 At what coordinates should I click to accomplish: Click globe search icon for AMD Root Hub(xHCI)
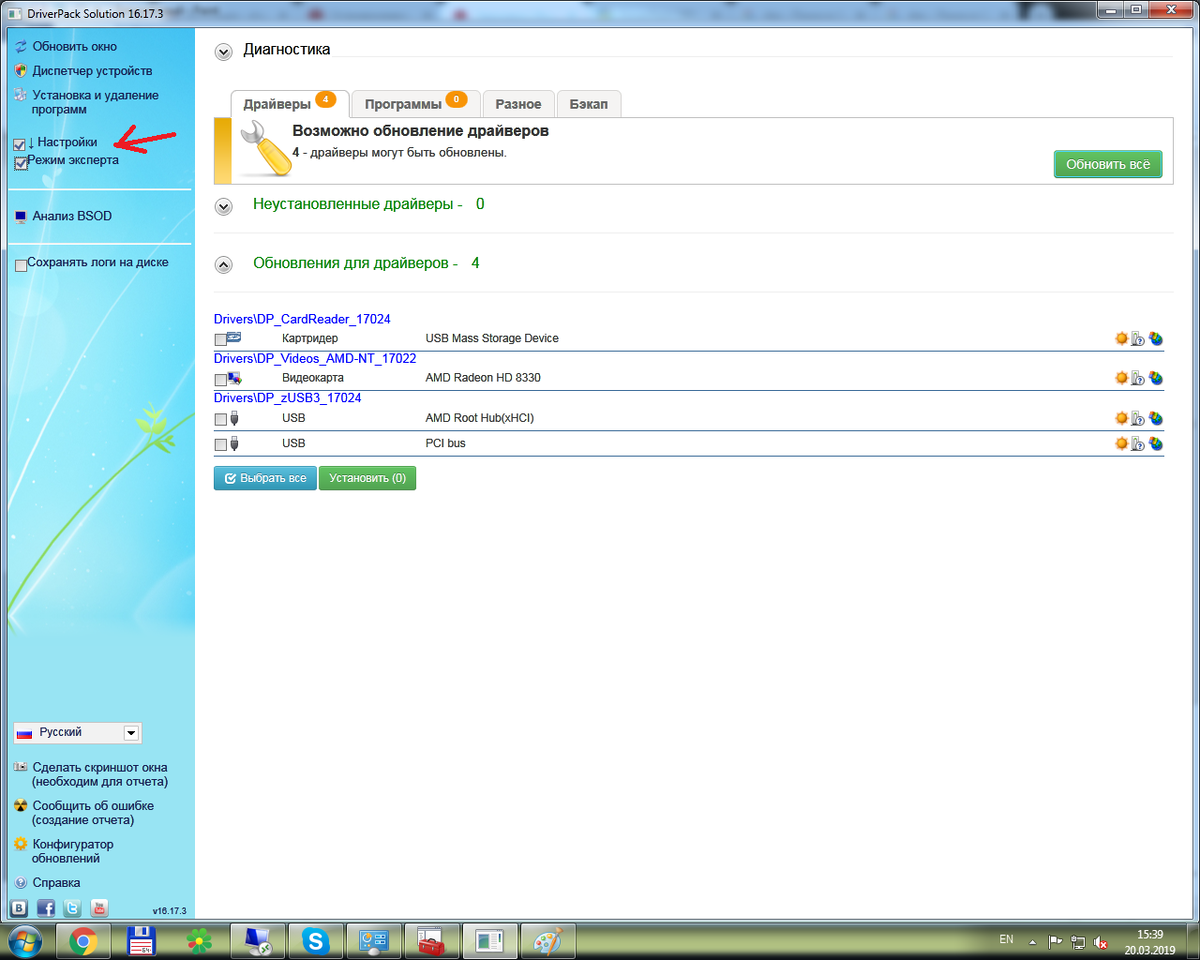pyautogui.click(x=1156, y=418)
